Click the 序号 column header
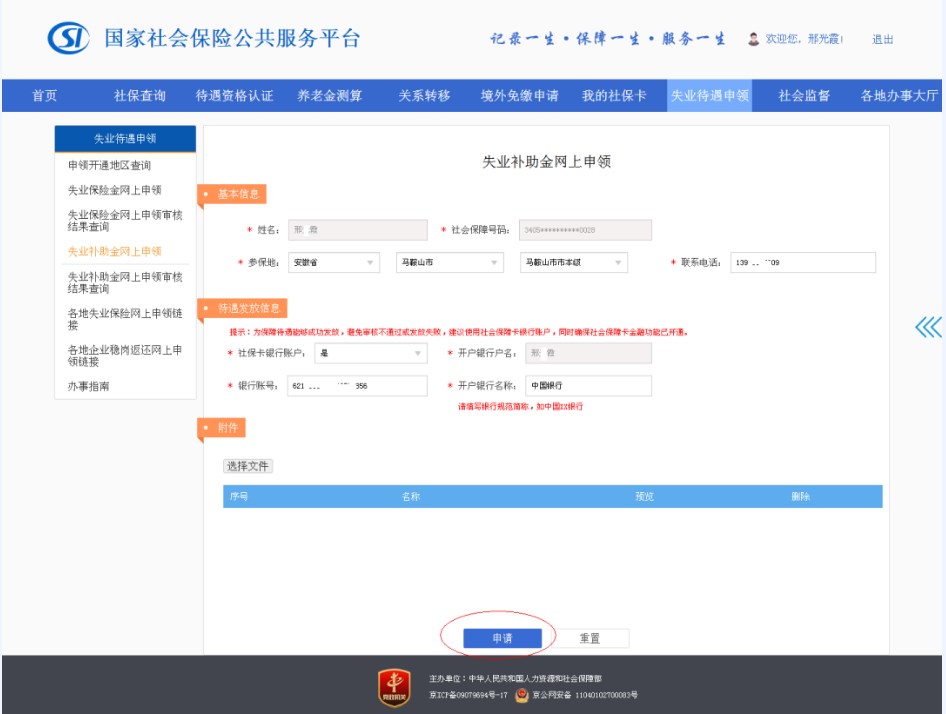The width and height of the screenshot is (946, 714). point(239,496)
